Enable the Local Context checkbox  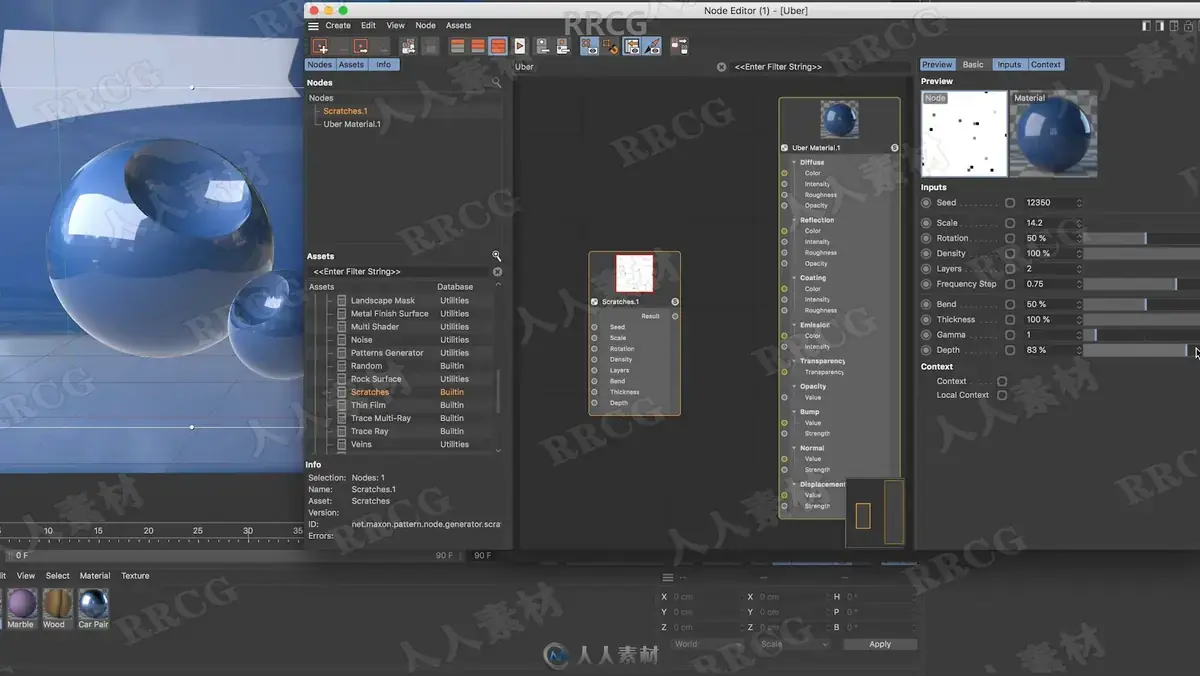coord(1002,395)
